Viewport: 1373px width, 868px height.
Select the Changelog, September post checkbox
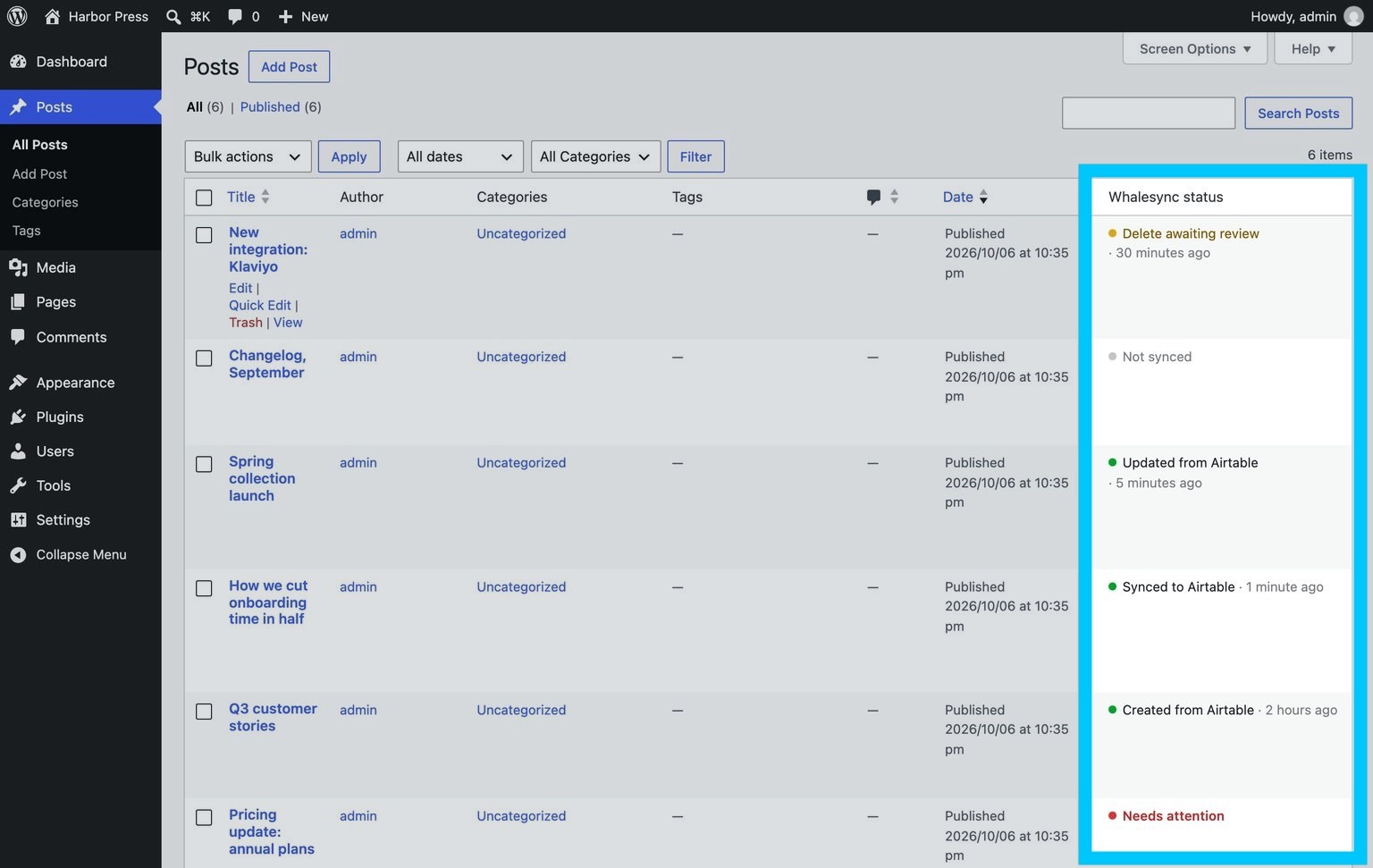pyautogui.click(x=204, y=358)
